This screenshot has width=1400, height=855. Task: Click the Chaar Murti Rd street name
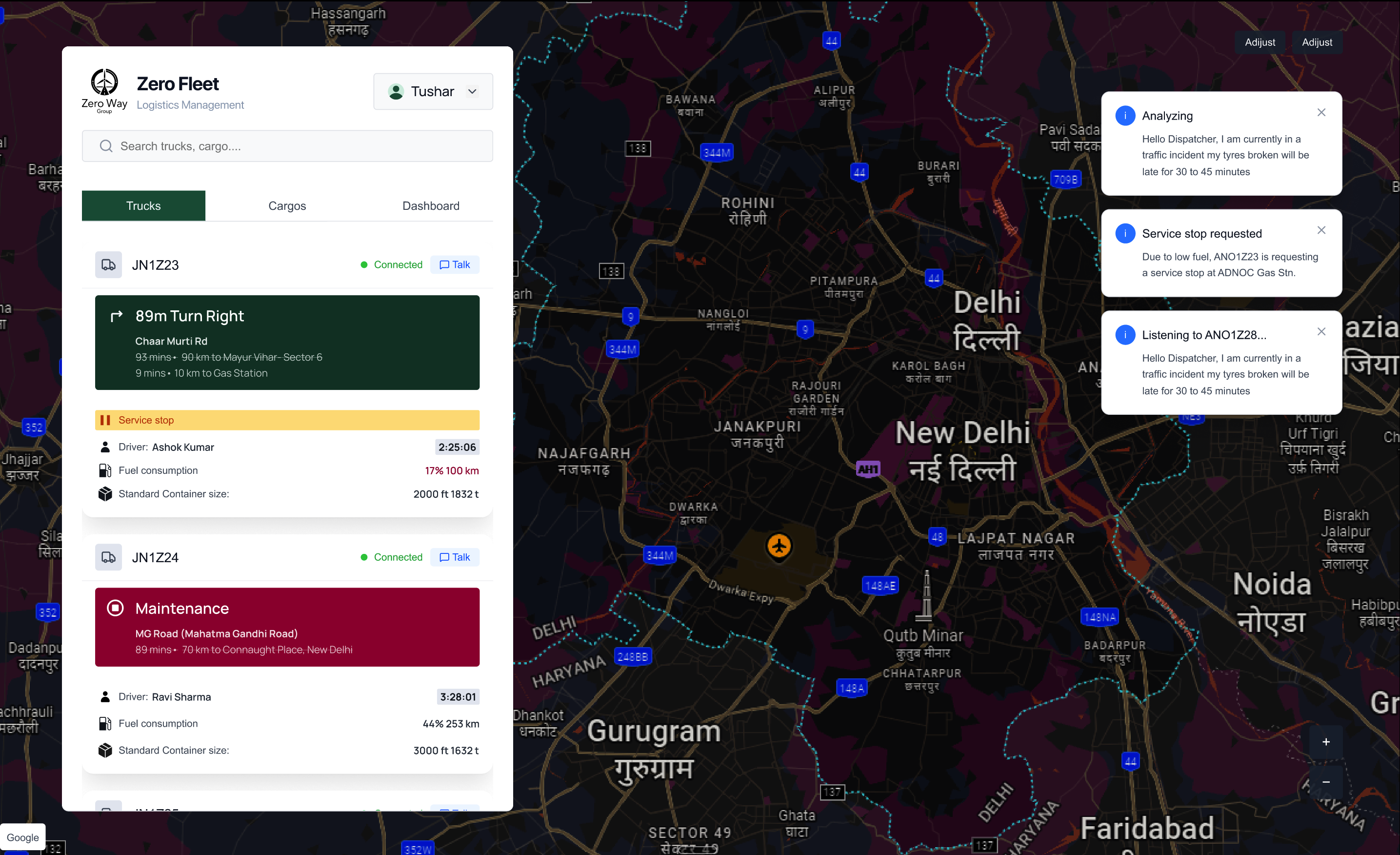[x=171, y=341]
